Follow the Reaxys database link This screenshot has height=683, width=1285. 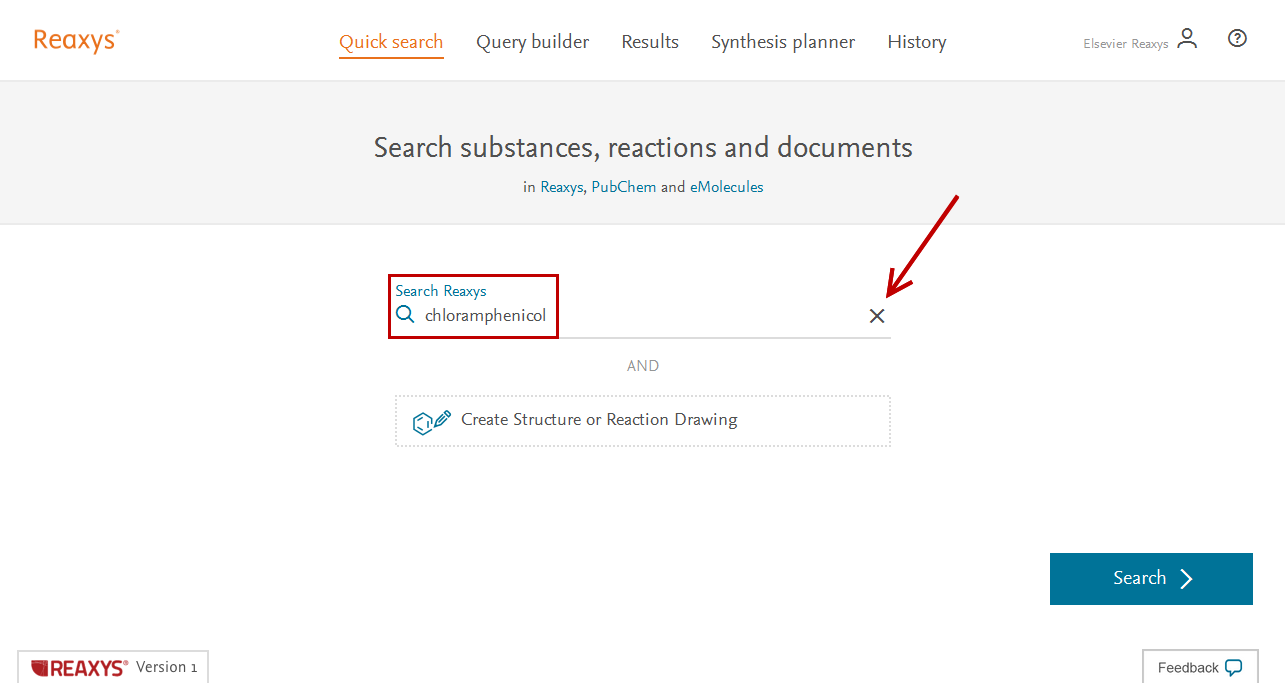point(561,187)
